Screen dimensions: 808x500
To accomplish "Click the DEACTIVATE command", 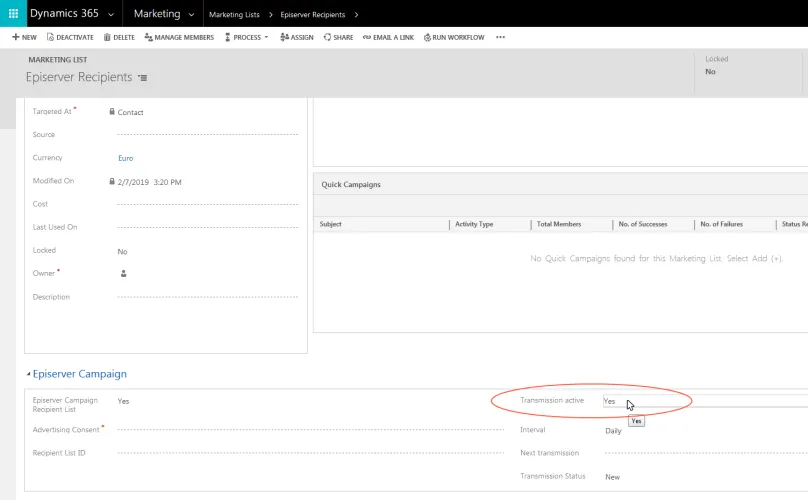I will click(70, 37).
